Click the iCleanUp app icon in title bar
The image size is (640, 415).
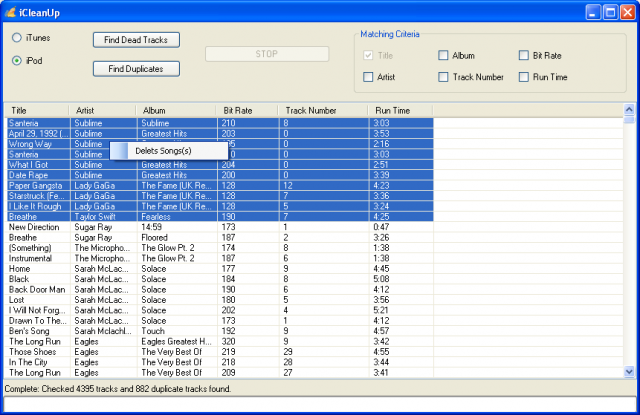tap(10, 12)
